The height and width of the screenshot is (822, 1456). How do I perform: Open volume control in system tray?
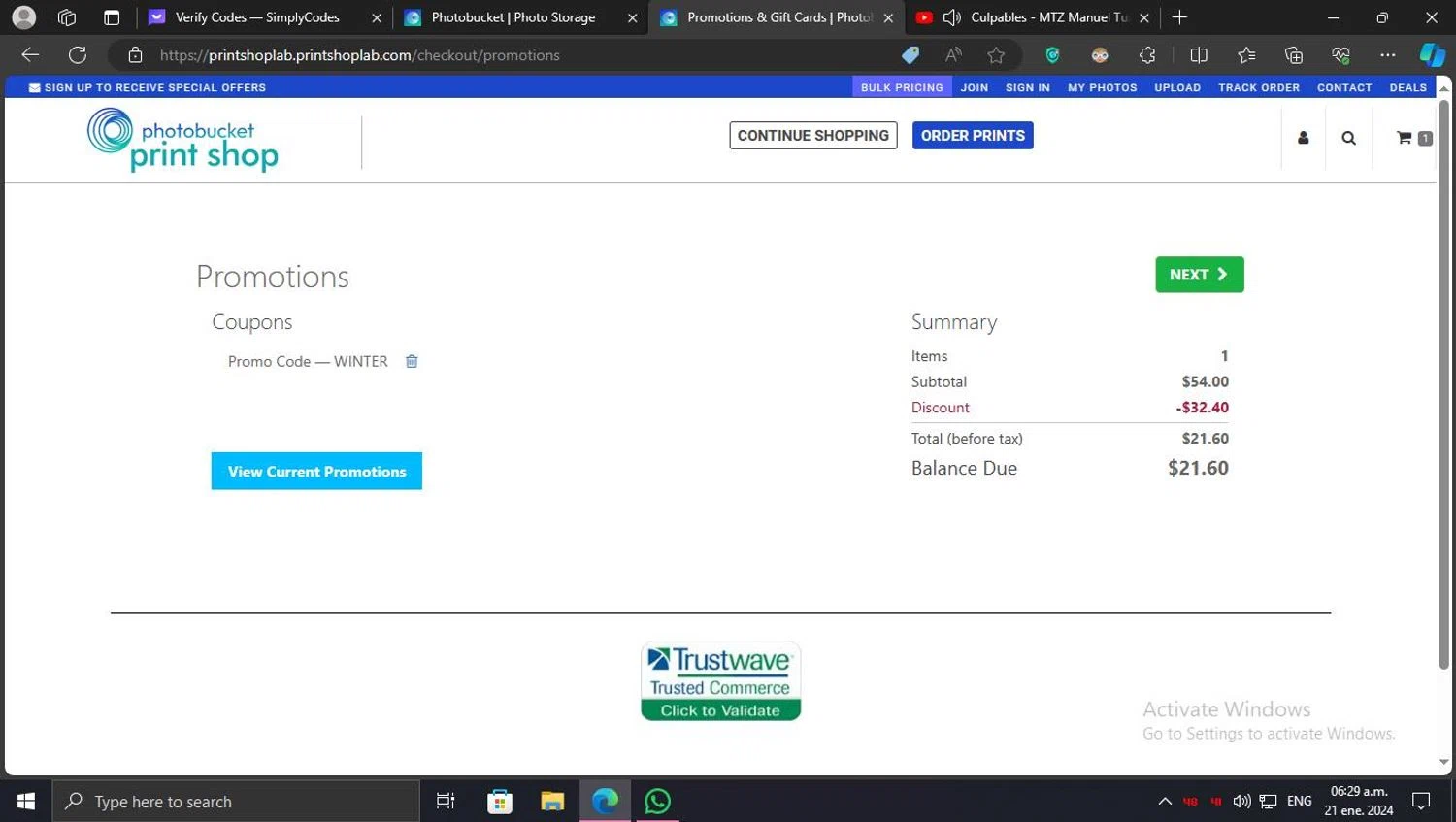click(1241, 802)
